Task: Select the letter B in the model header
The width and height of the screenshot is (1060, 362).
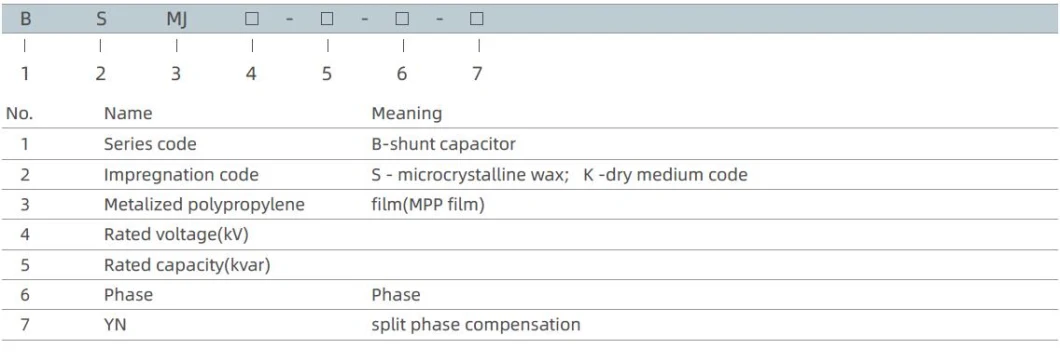Action: (x=26, y=20)
